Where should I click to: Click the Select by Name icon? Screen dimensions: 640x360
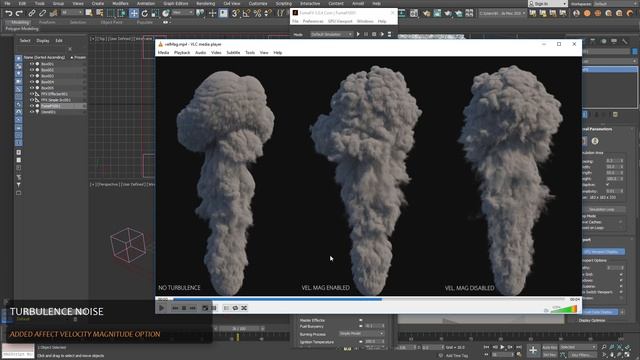[100, 13]
